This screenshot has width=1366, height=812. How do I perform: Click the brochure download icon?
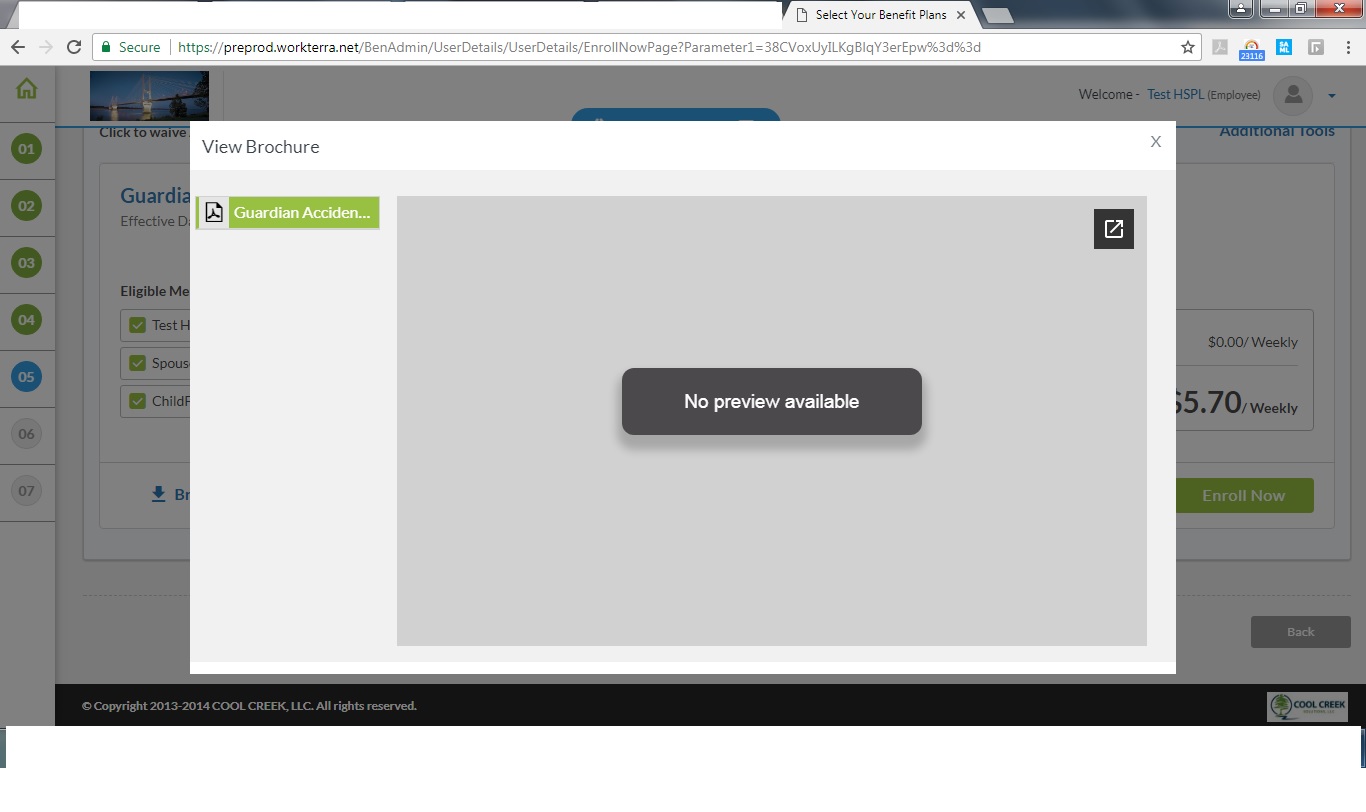[158, 494]
